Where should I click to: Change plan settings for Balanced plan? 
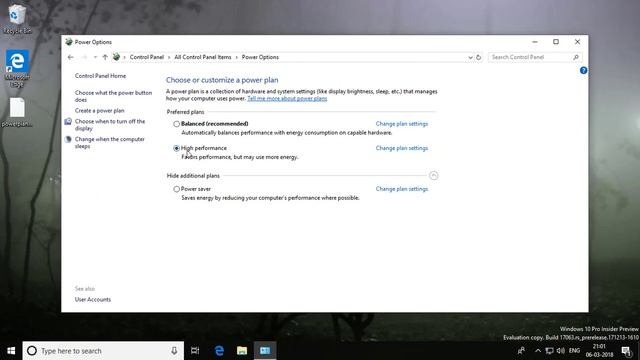tap(402, 124)
